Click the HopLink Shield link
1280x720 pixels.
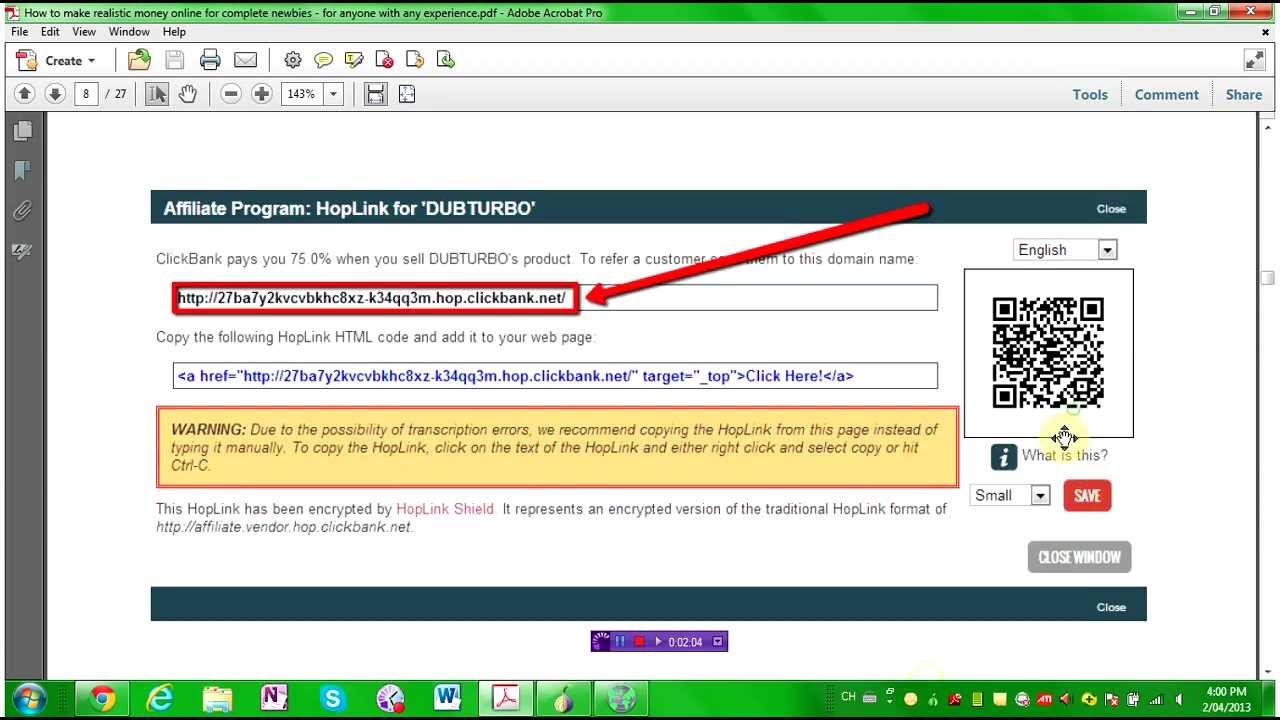[x=445, y=509]
